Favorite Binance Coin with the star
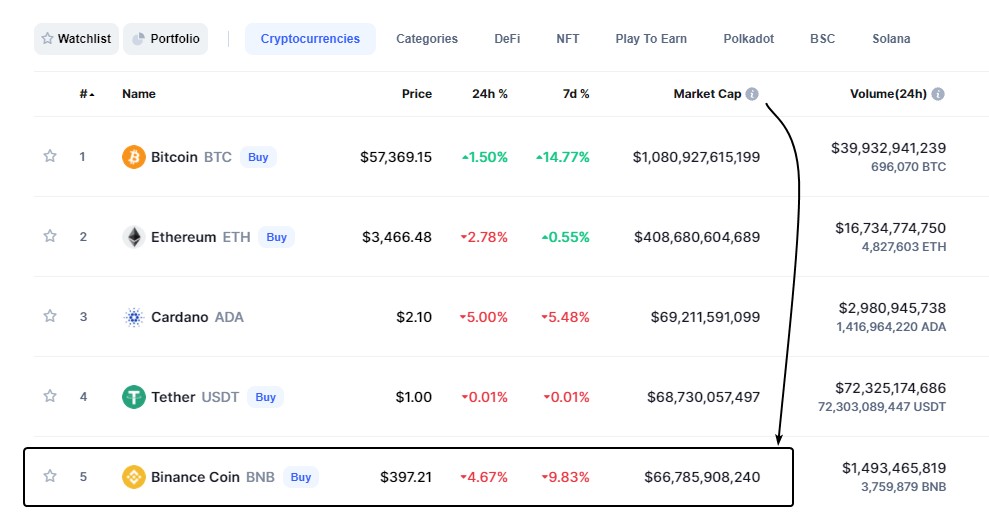 [49, 477]
